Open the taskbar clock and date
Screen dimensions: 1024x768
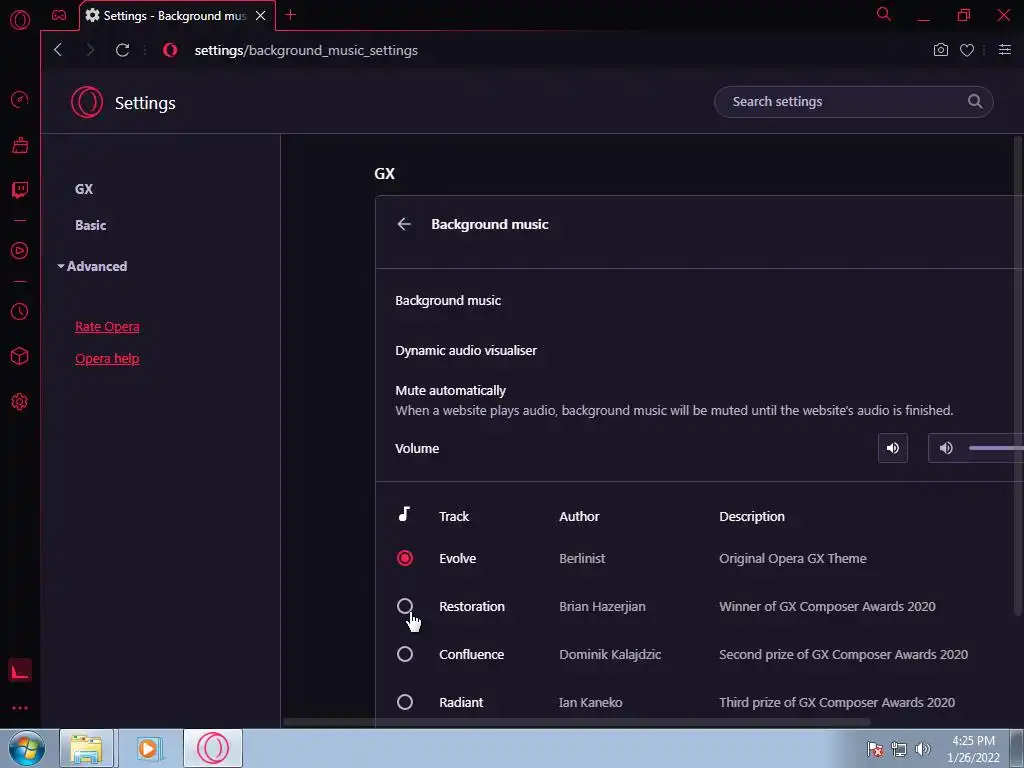(973, 749)
